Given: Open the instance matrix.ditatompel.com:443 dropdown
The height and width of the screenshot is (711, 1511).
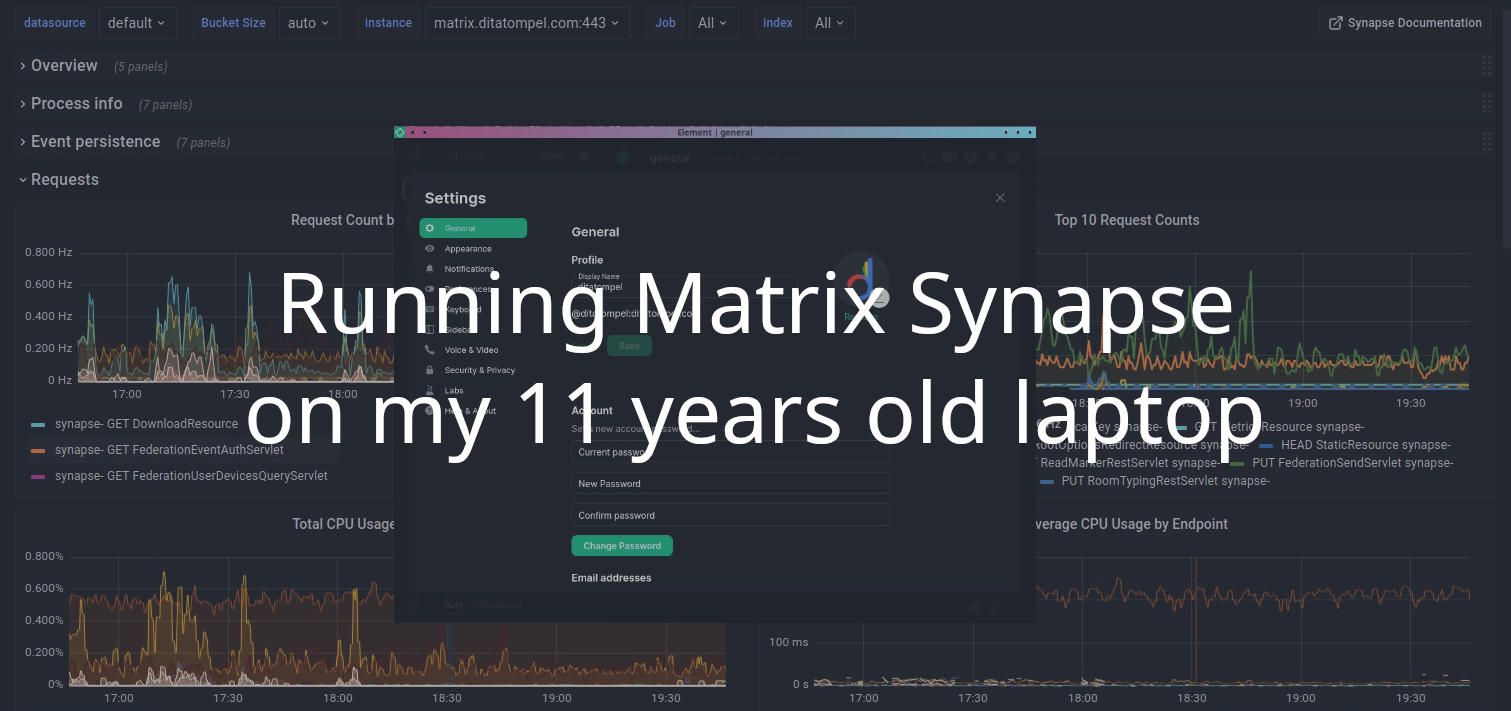Looking at the screenshot, I should click(x=527, y=22).
